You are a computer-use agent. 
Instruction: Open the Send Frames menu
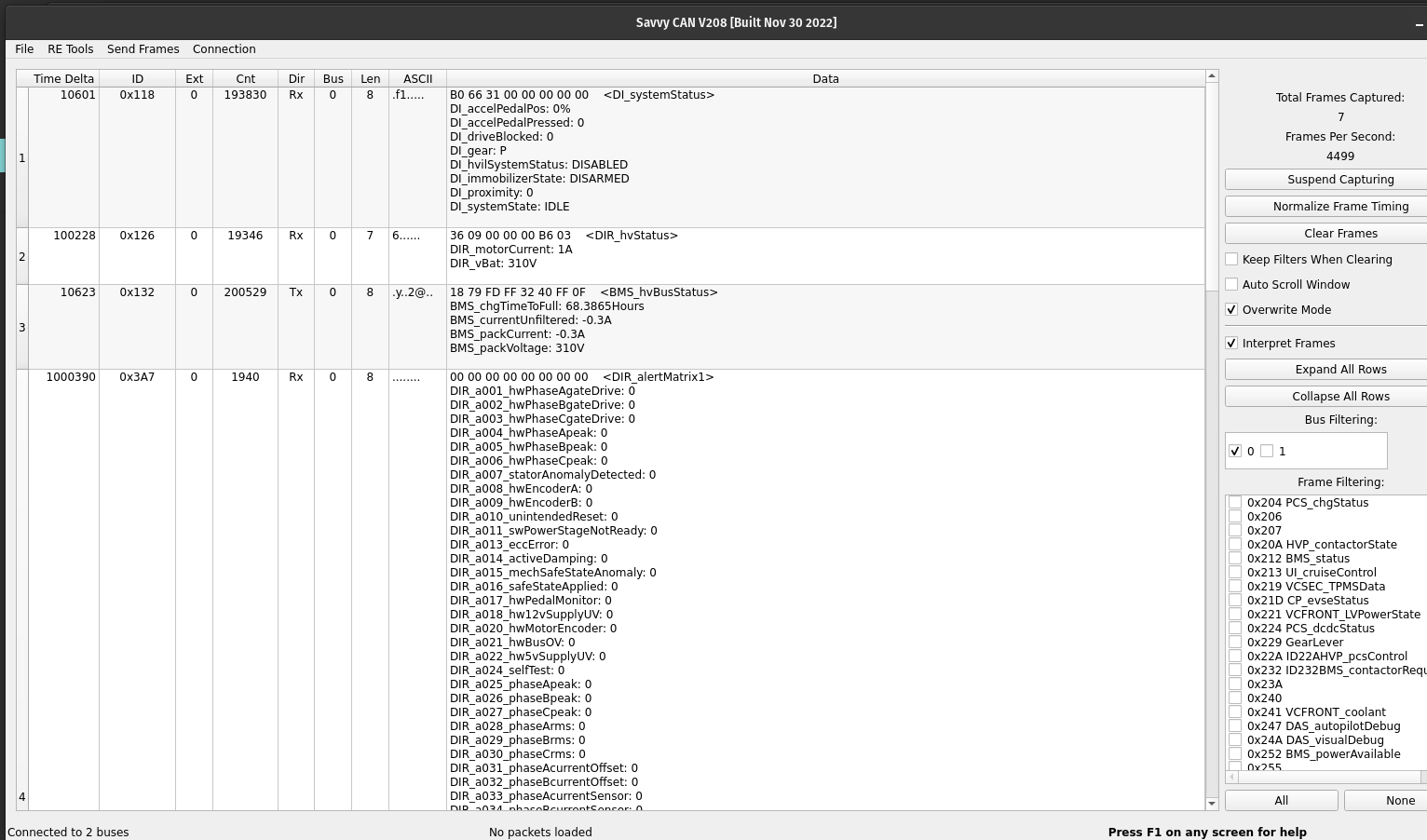tap(143, 49)
